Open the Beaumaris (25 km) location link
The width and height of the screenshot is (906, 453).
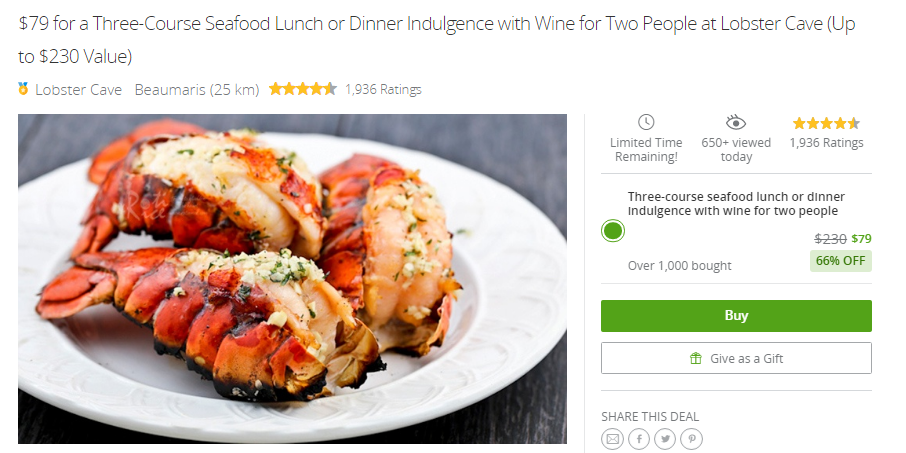(x=197, y=90)
